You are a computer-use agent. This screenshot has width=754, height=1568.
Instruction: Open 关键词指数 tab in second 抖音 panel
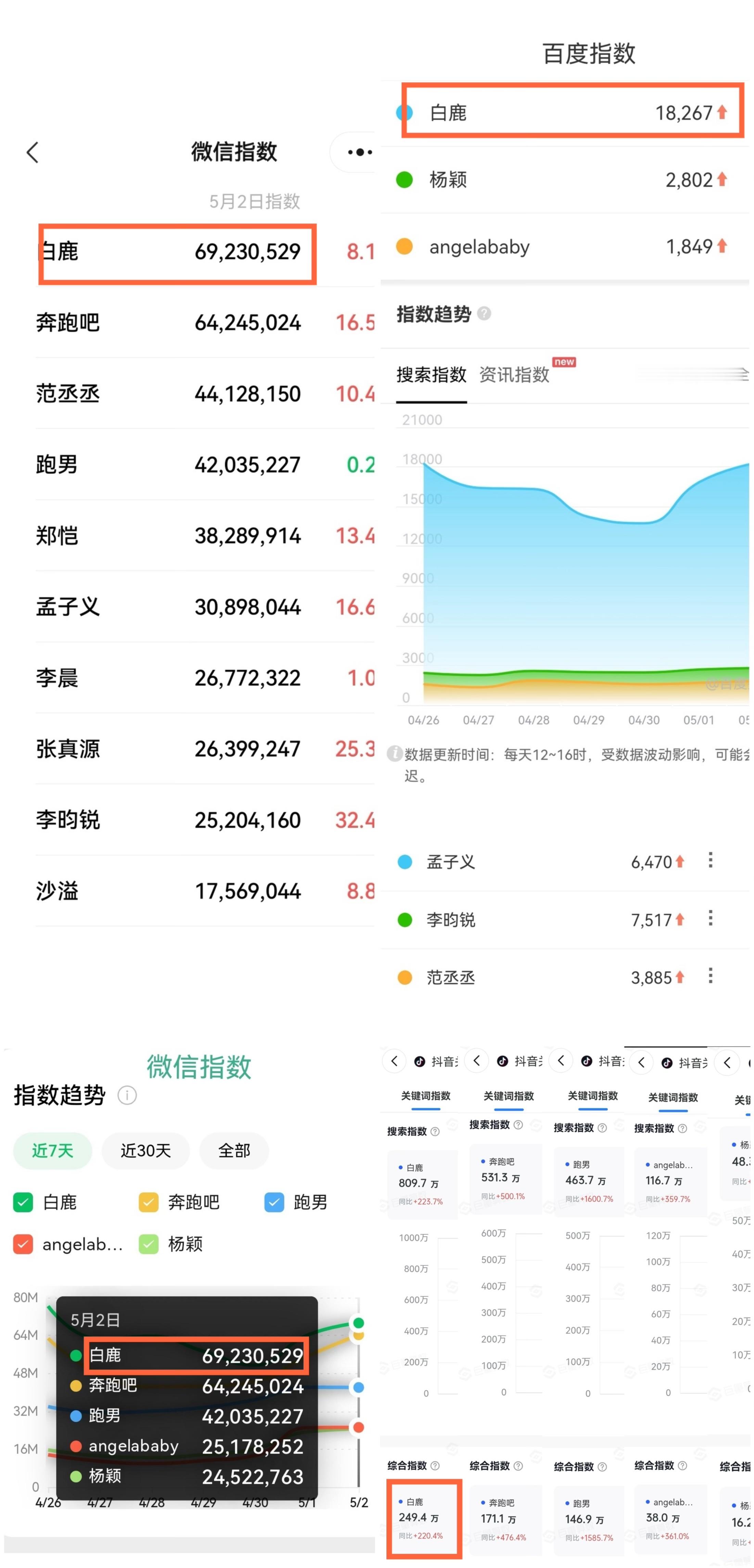[509, 1096]
